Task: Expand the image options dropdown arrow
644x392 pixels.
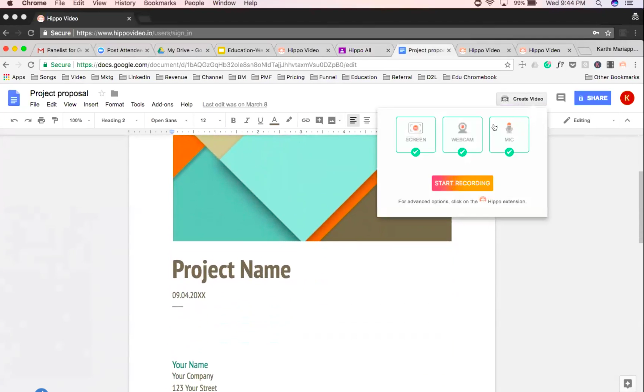Action: (340, 120)
